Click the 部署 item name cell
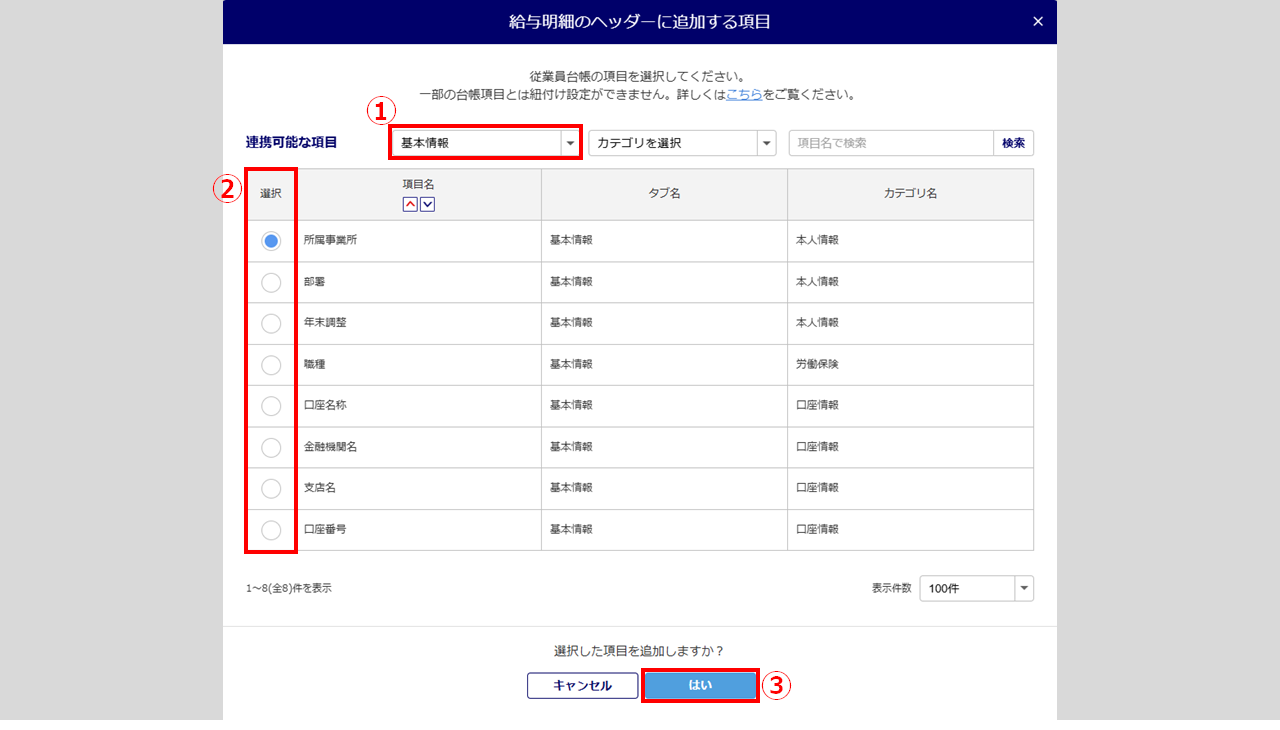 point(419,282)
